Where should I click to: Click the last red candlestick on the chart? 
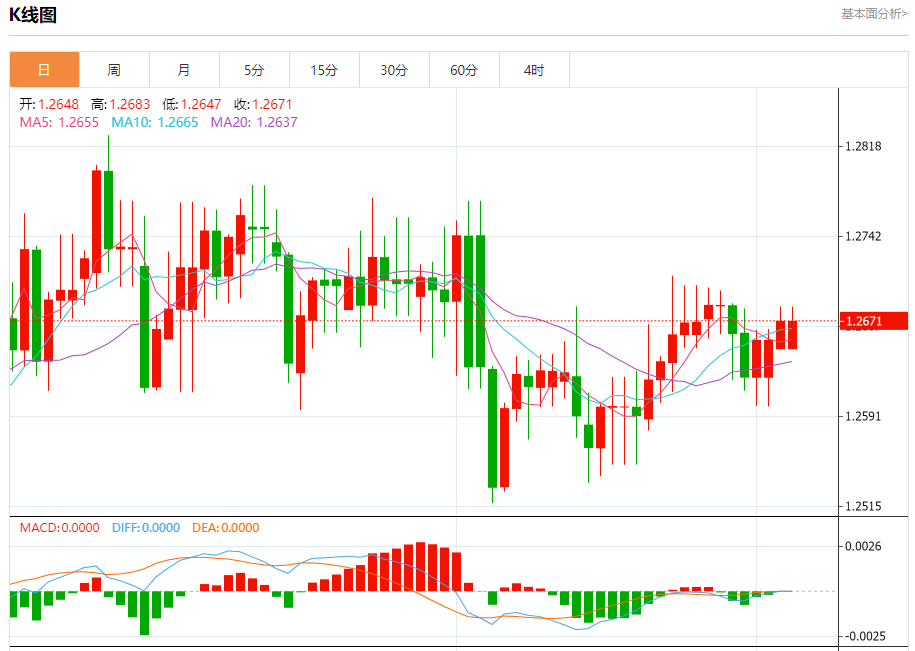[792, 334]
